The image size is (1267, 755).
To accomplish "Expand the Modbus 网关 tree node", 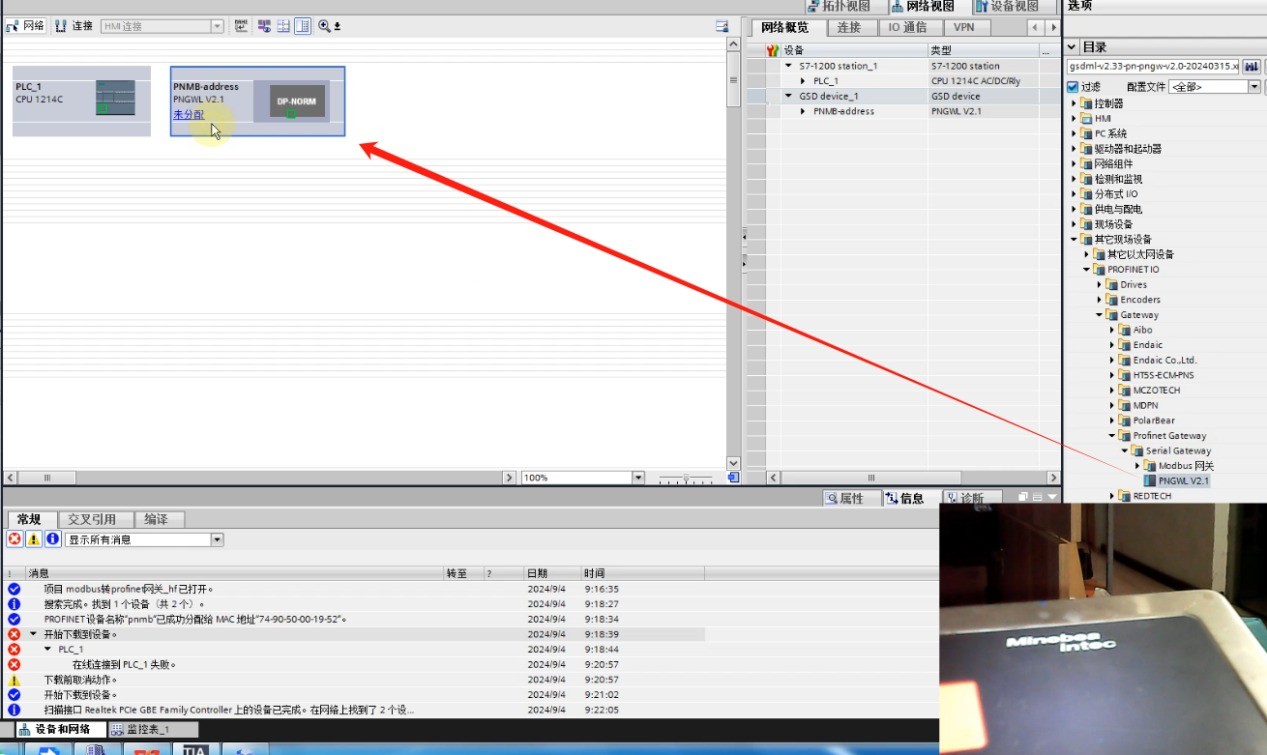I will coord(1138,466).
